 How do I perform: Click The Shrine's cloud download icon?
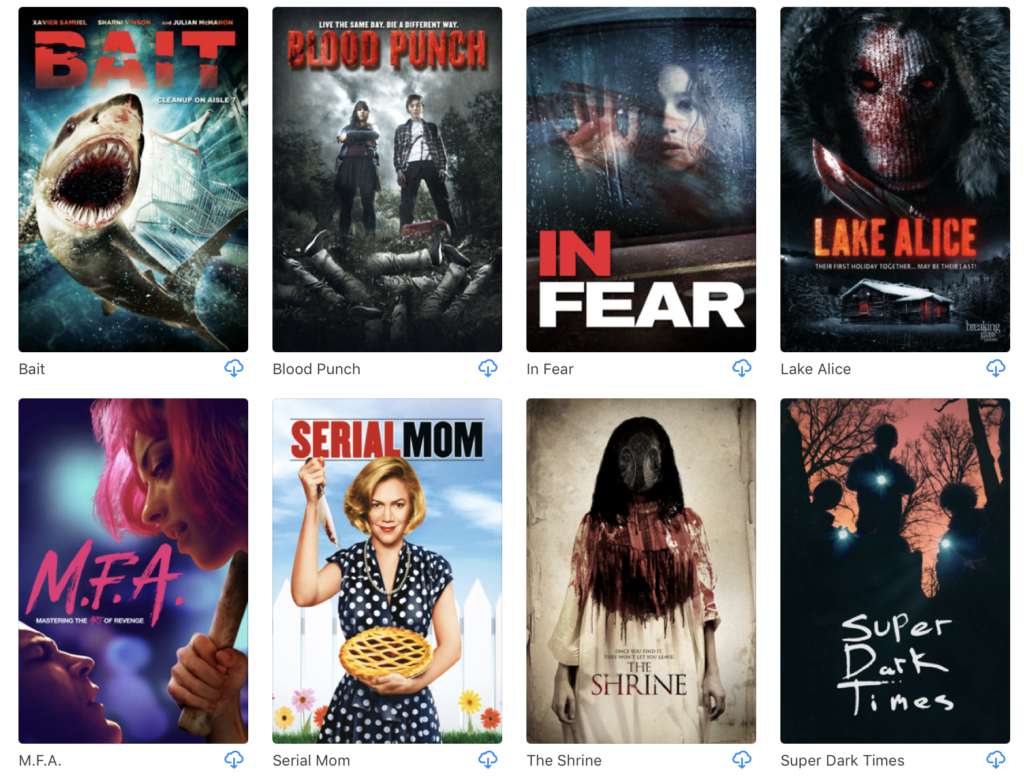click(x=742, y=759)
